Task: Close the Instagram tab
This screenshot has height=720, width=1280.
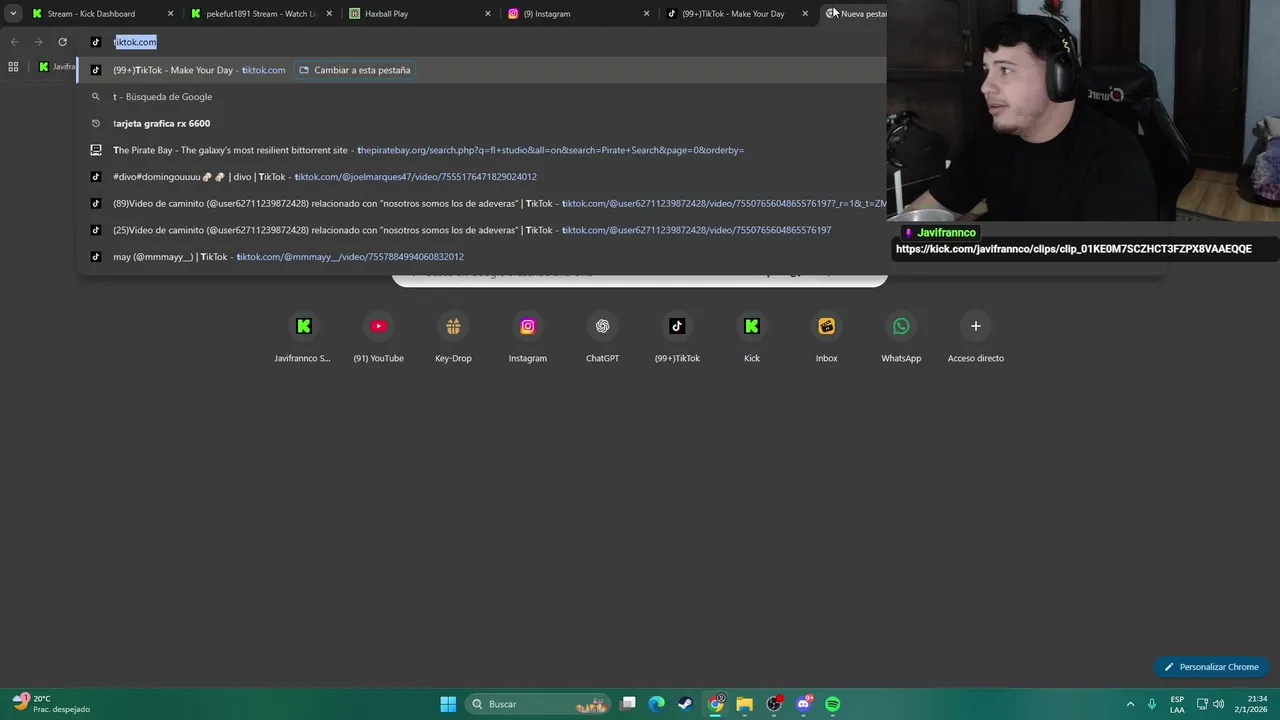Action: coord(646,14)
